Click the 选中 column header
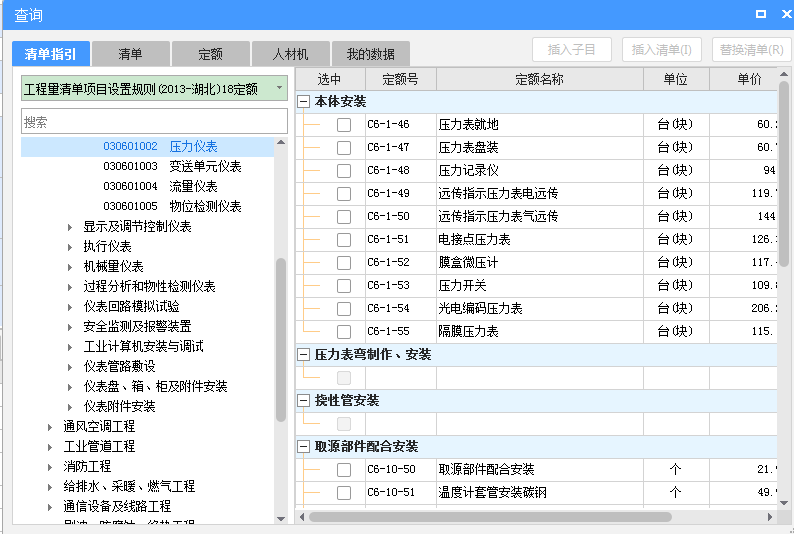Screen dimensions: 794x534 click(x=330, y=79)
